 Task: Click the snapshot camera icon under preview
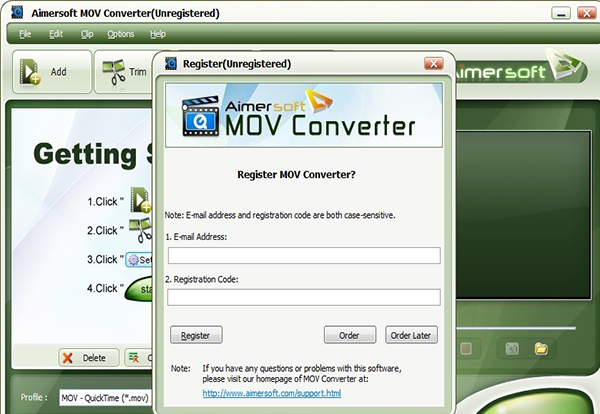click(x=512, y=349)
